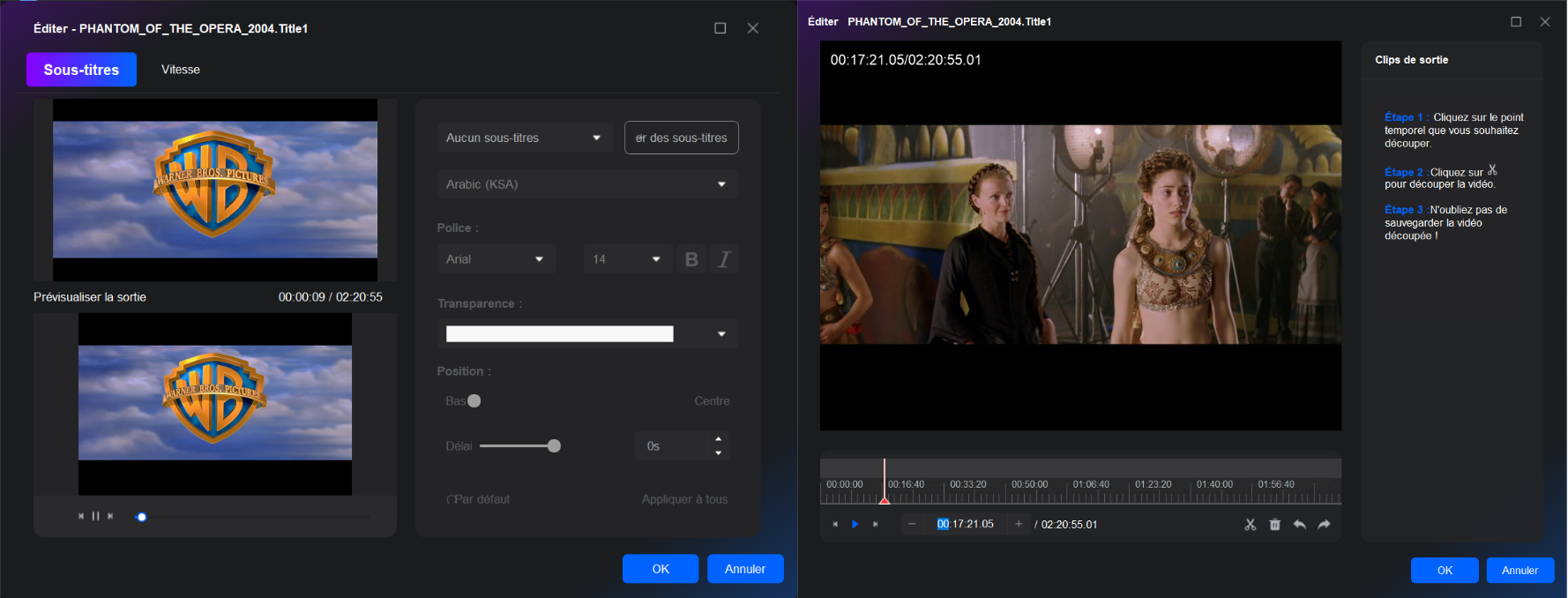Confirm with OK in subtitle editor window
This screenshot has height=598, width=1568.
[661, 569]
